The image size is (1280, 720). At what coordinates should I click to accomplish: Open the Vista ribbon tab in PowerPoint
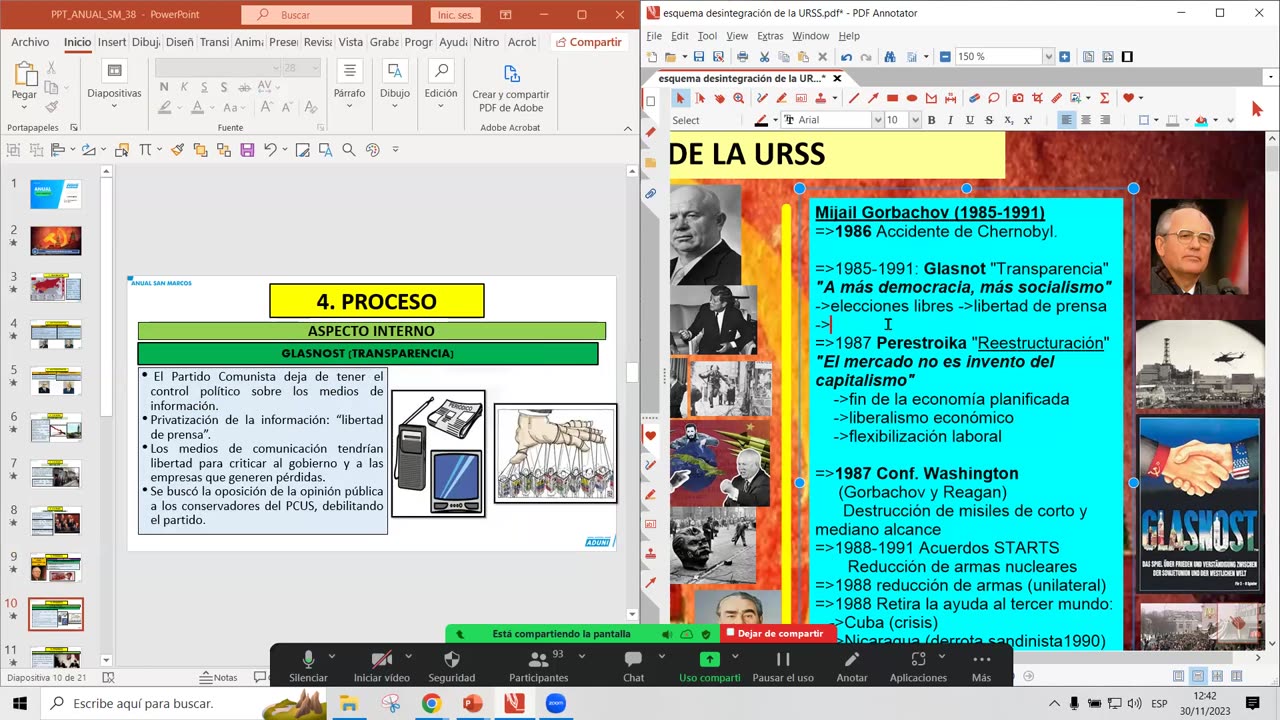click(351, 42)
